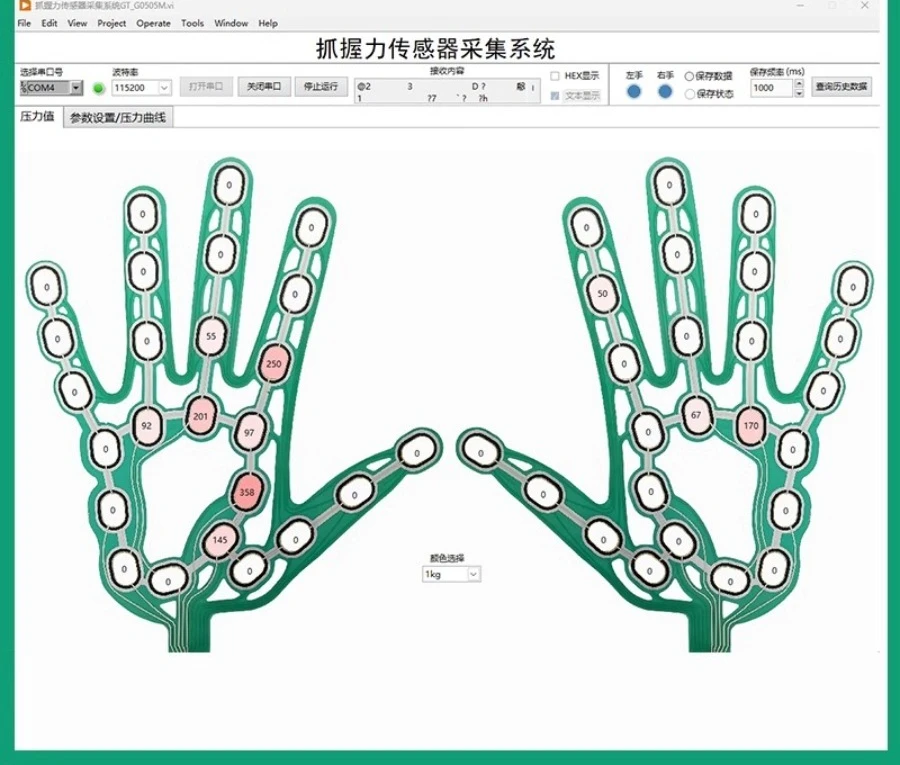Click the right-hand sensor reading 67

696,415
